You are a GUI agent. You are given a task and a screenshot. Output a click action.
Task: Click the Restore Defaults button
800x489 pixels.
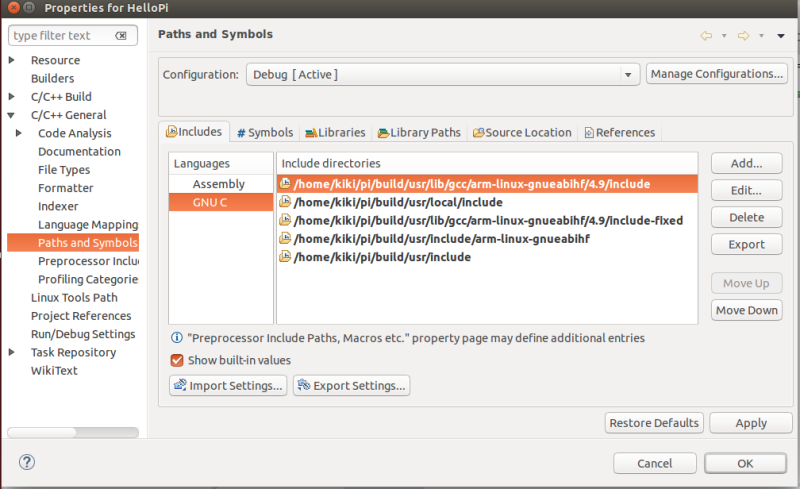654,423
